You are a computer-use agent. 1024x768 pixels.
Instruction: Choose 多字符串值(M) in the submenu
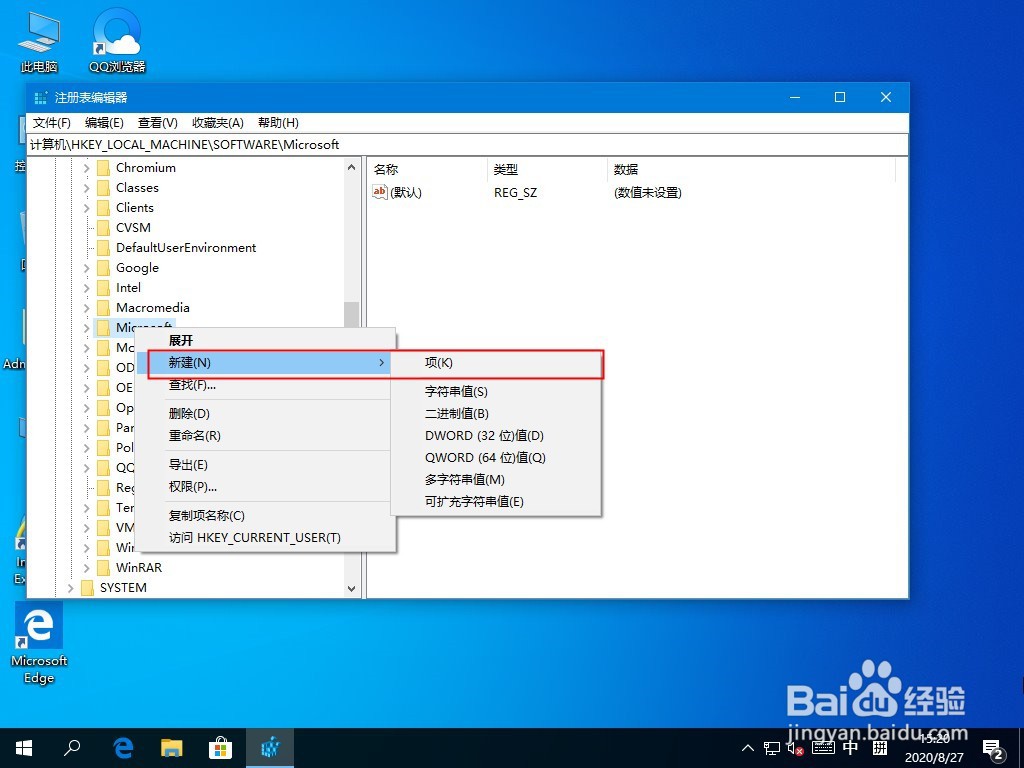(496, 479)
